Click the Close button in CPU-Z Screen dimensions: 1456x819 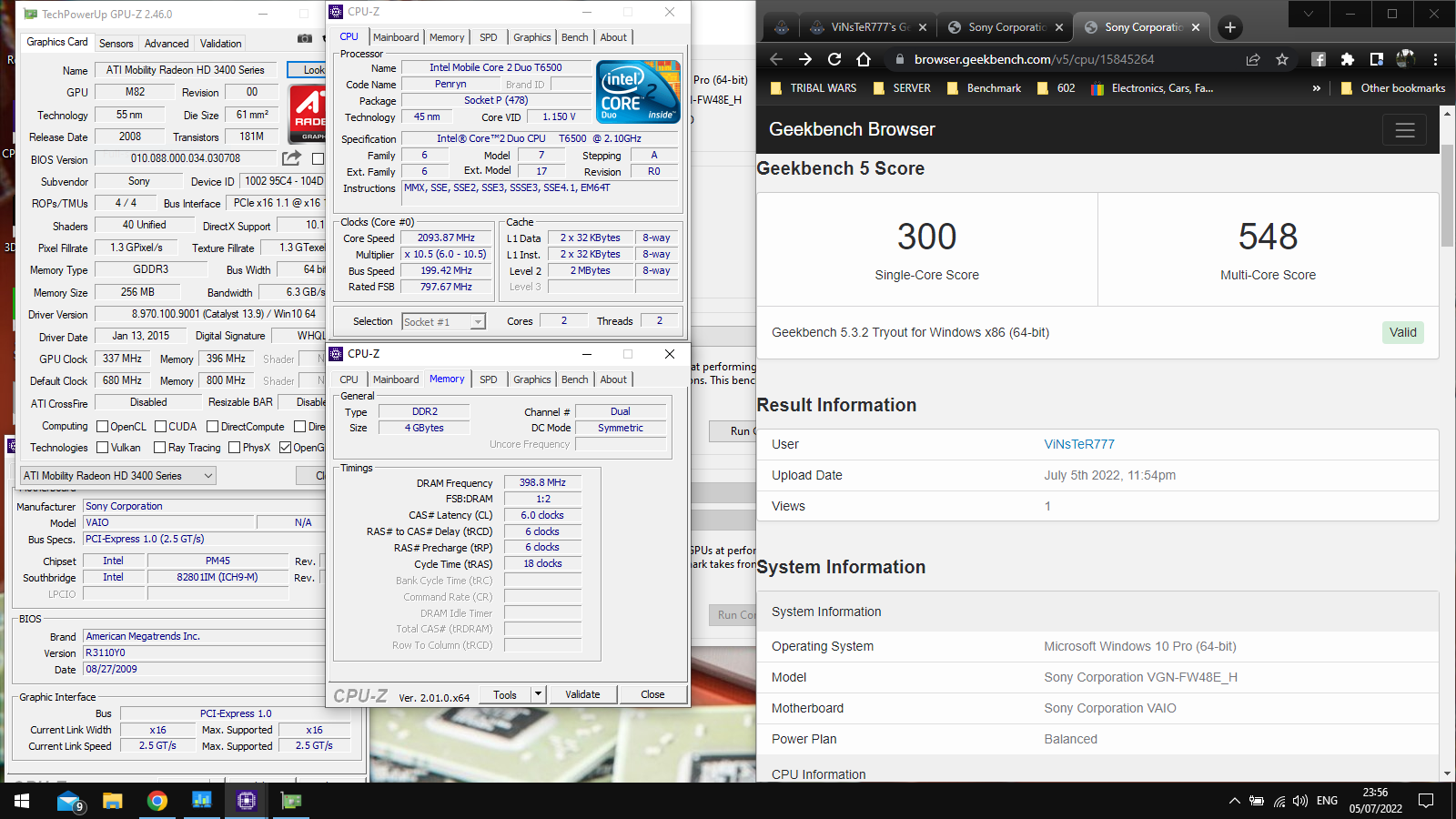[x=652, y=694]
